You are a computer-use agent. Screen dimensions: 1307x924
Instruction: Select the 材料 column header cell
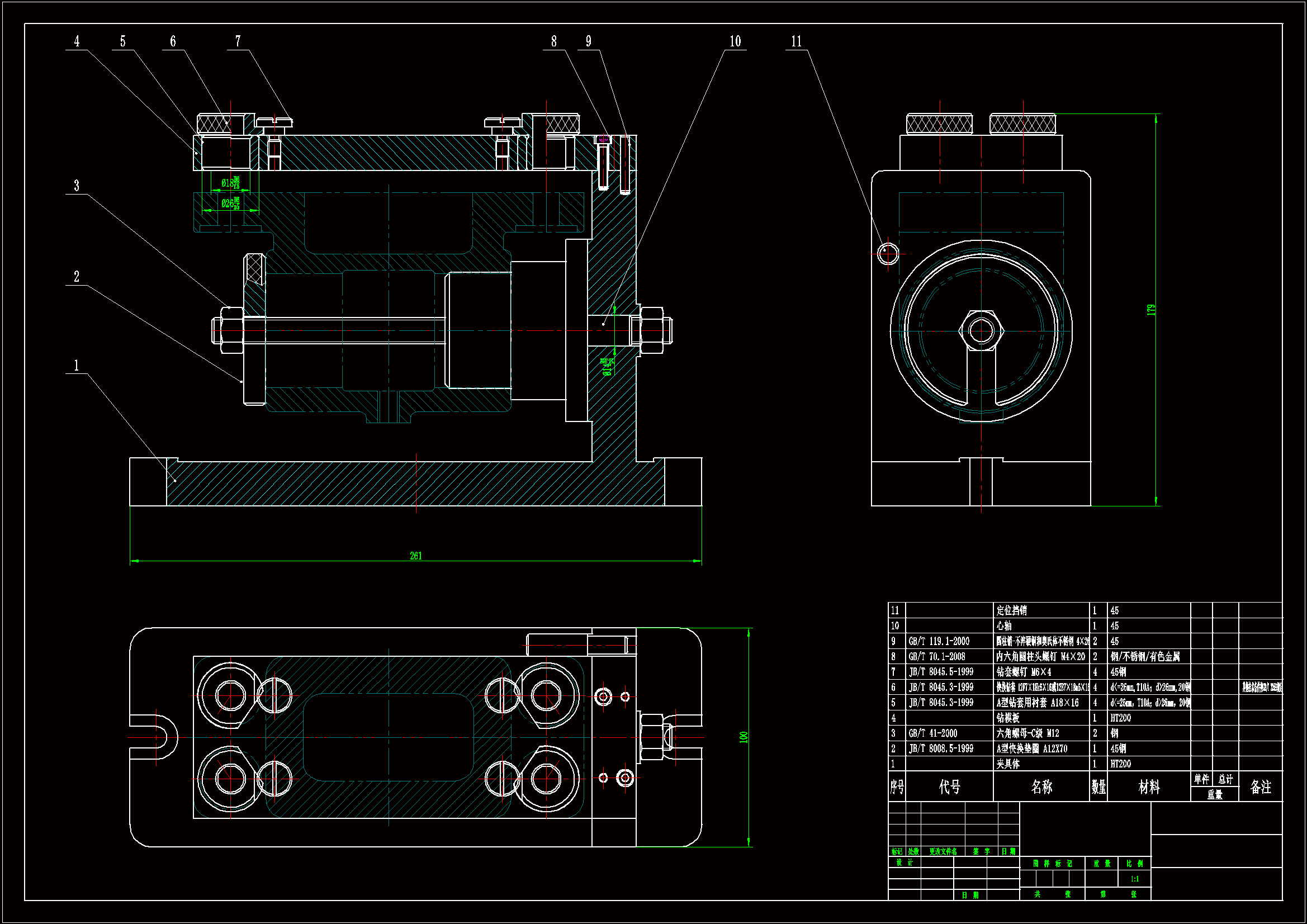pos(1149,788)
